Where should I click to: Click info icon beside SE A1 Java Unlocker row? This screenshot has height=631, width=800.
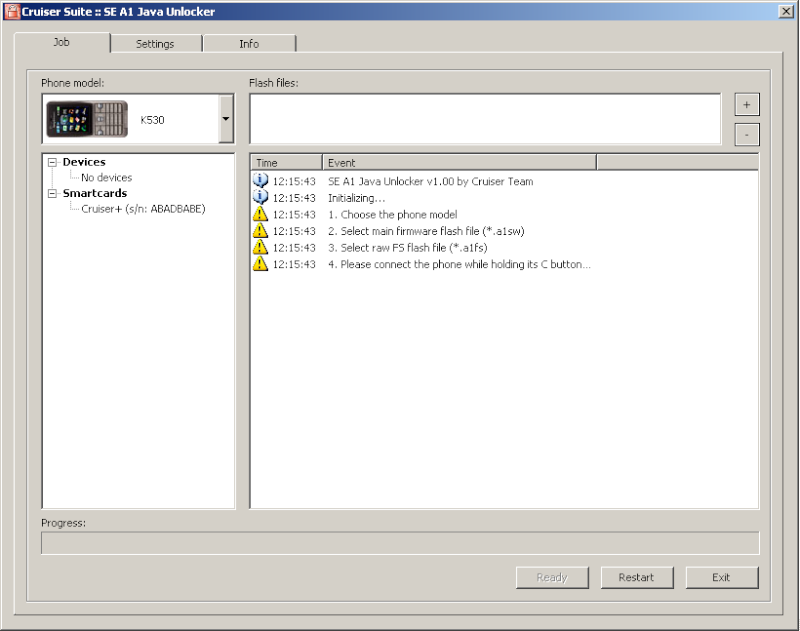(x=260, y=181)
